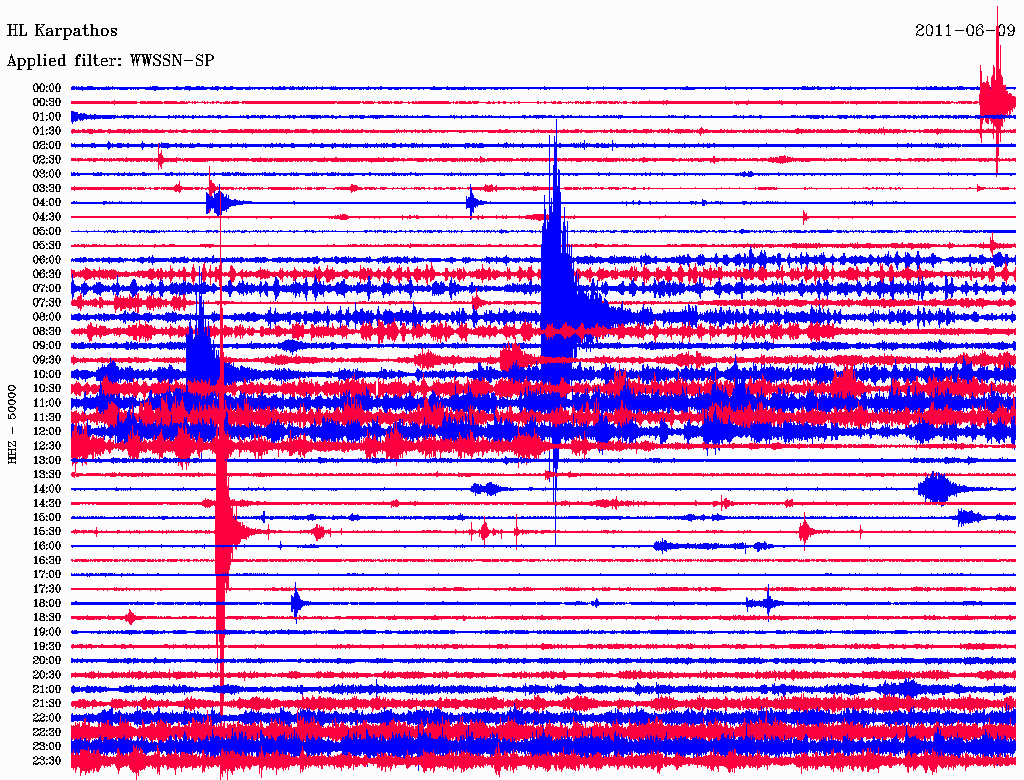Select the 10:00 time label
This screenshot has height=780, width=1024.
(46, 374)
